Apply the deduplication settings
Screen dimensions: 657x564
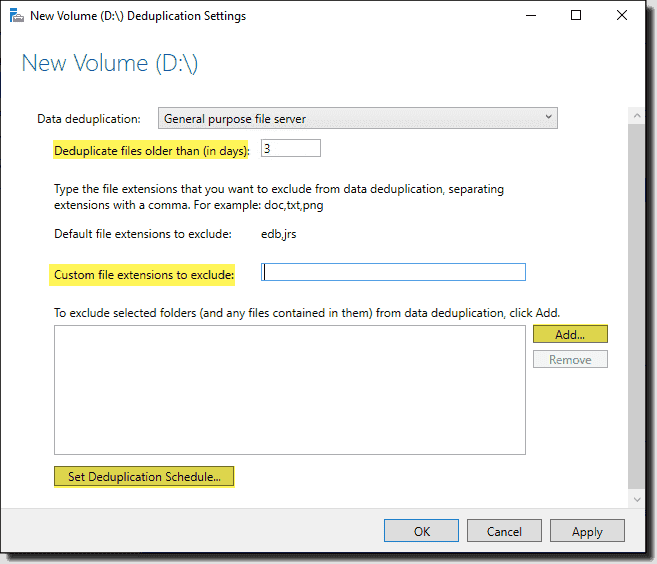tap(587, 531)
